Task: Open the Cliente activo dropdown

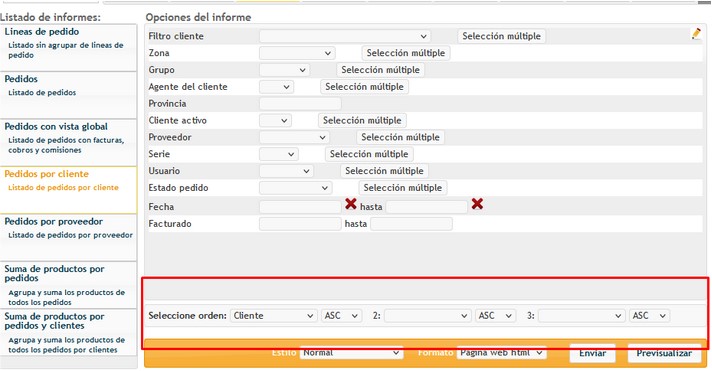Action: point(275,120)
